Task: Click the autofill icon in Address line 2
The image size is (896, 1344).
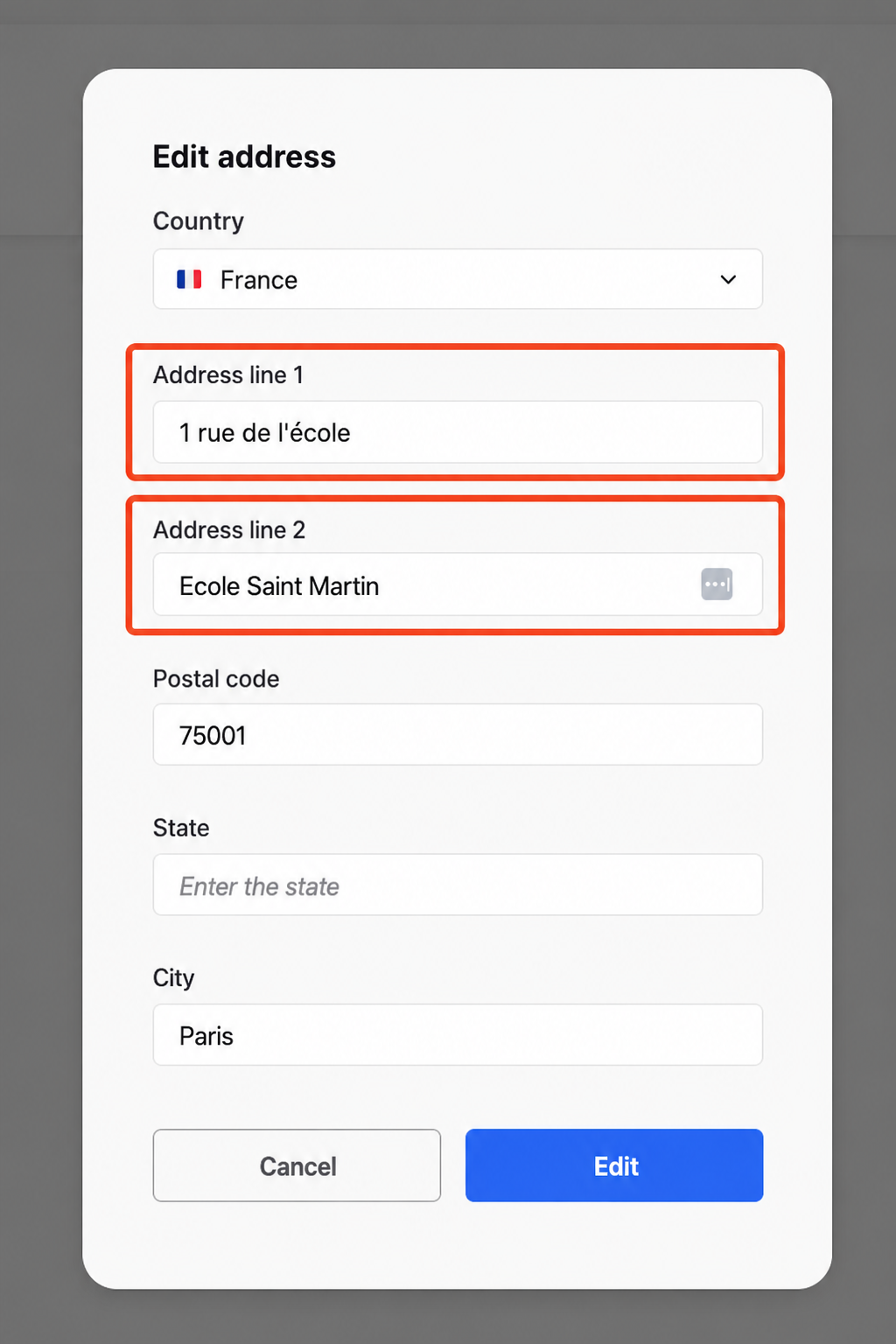Action: [x=717, y=584]
